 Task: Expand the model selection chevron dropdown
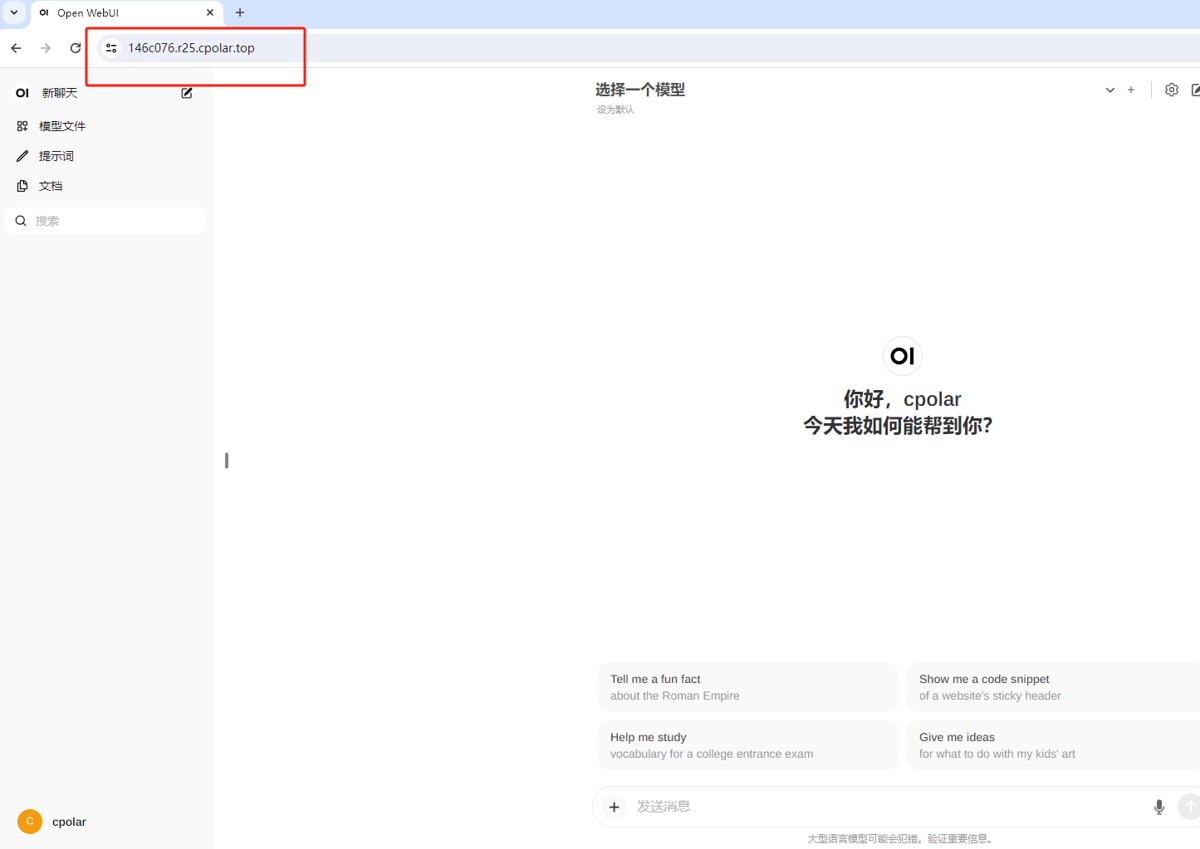1110,90
